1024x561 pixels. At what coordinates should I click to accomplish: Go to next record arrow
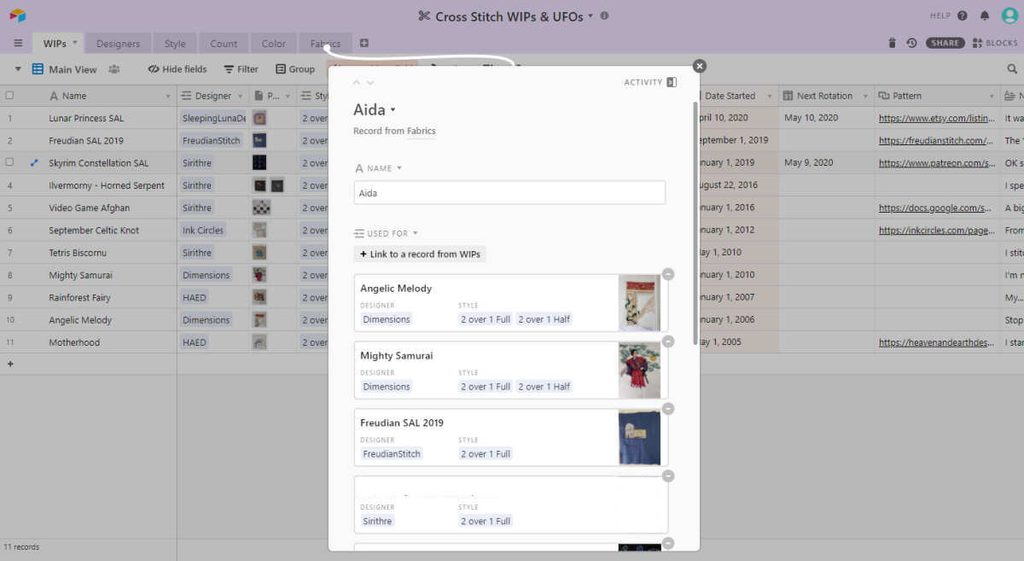tap(370, 82)
